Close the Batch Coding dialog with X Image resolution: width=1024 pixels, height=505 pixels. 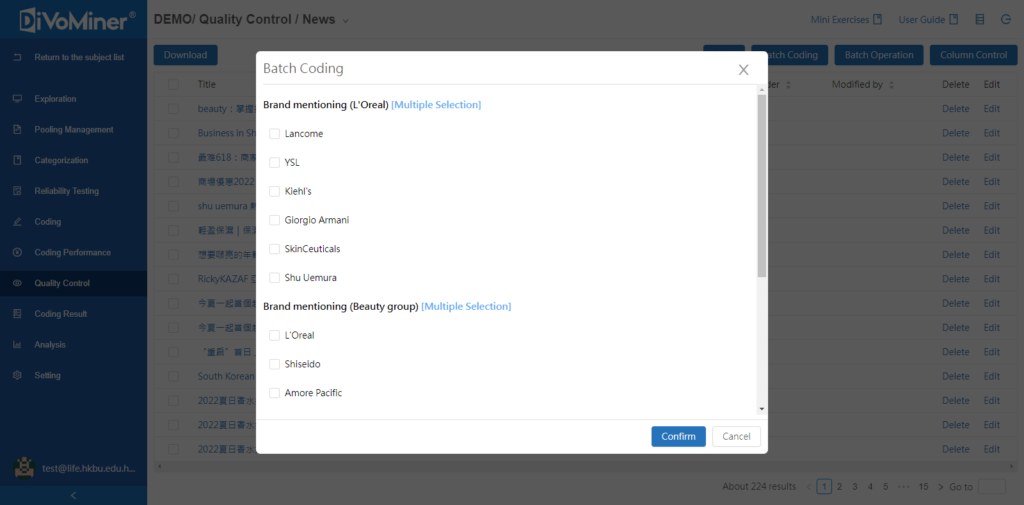click(743, 70)
